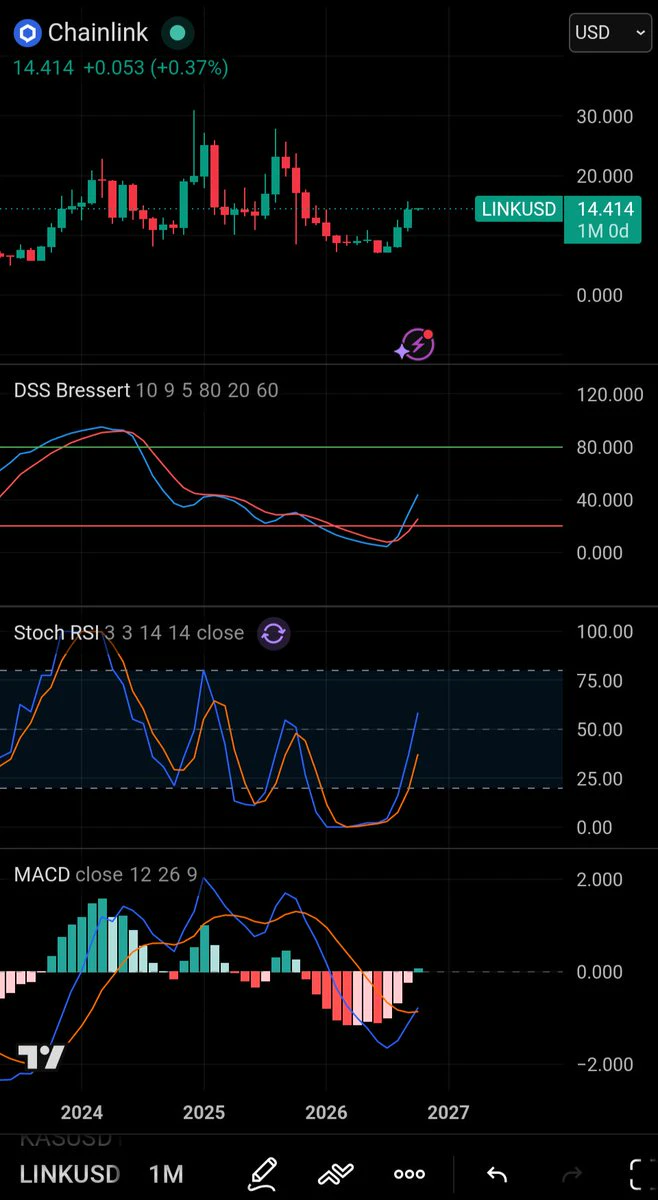658x1200 pixels.
Task: Open the purple lightning alerts icon
Action: tap(415, 344)
